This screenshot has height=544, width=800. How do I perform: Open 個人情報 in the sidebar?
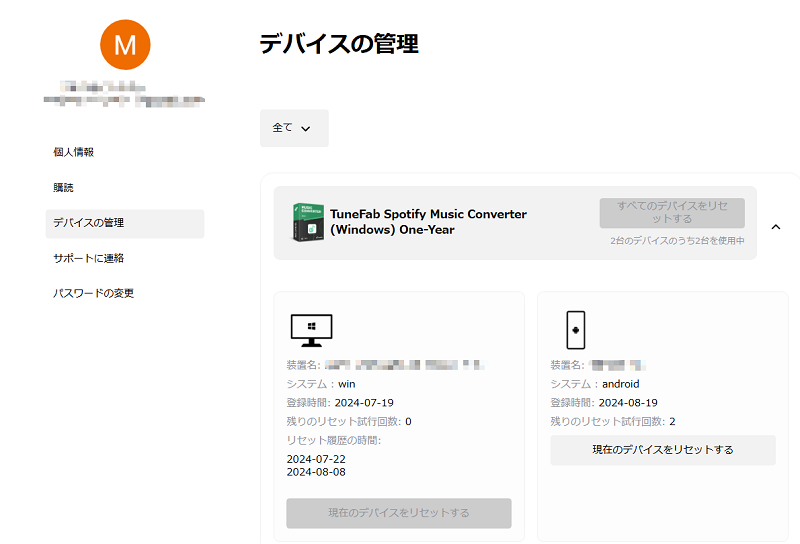click(73, 152)
